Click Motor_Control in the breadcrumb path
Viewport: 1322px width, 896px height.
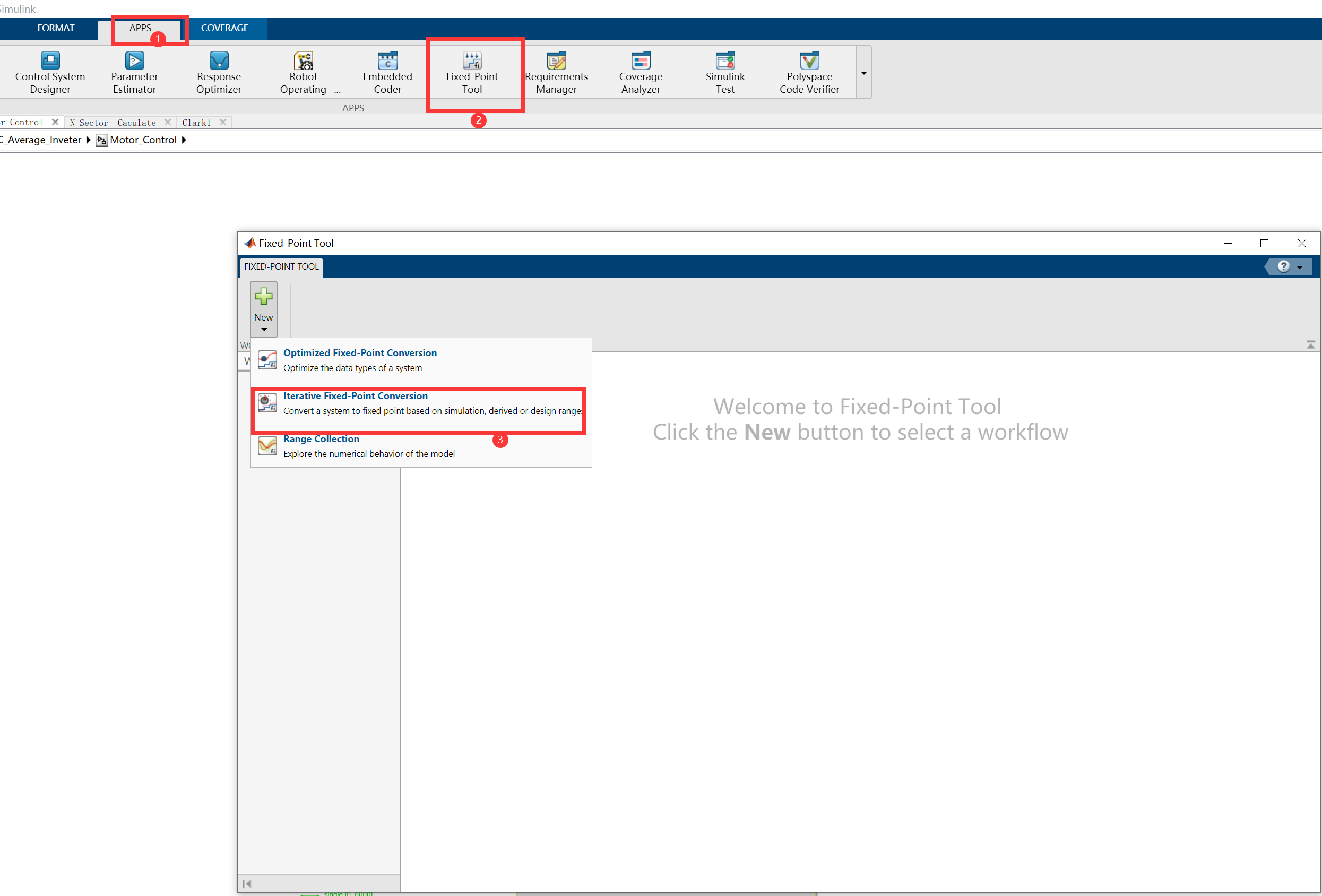tap(143, 140)
